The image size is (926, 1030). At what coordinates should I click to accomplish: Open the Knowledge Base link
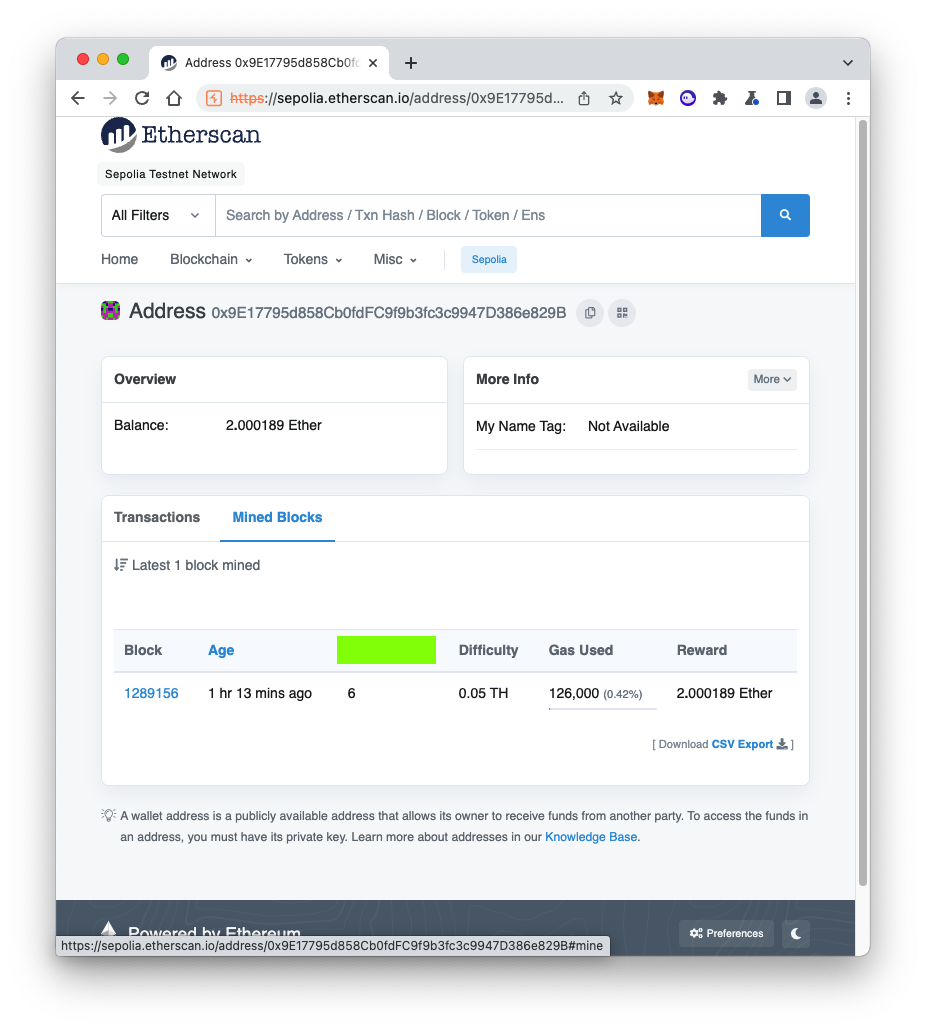591,837
